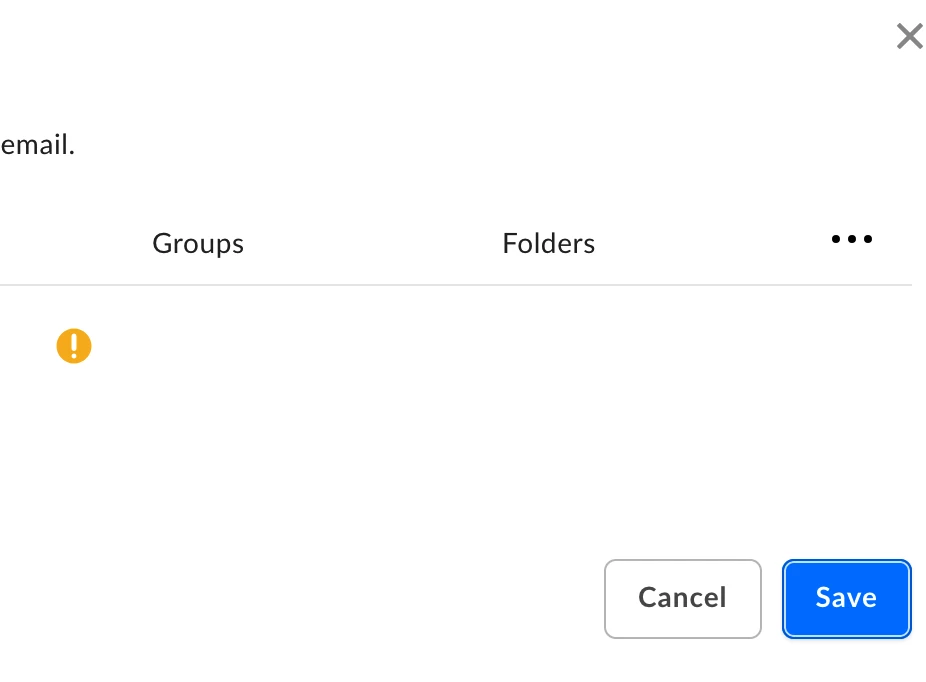Show more tabs using the ellipsis
Viewport: 926px width, 682px height.
pyautogui.click(x=852, y=239)
